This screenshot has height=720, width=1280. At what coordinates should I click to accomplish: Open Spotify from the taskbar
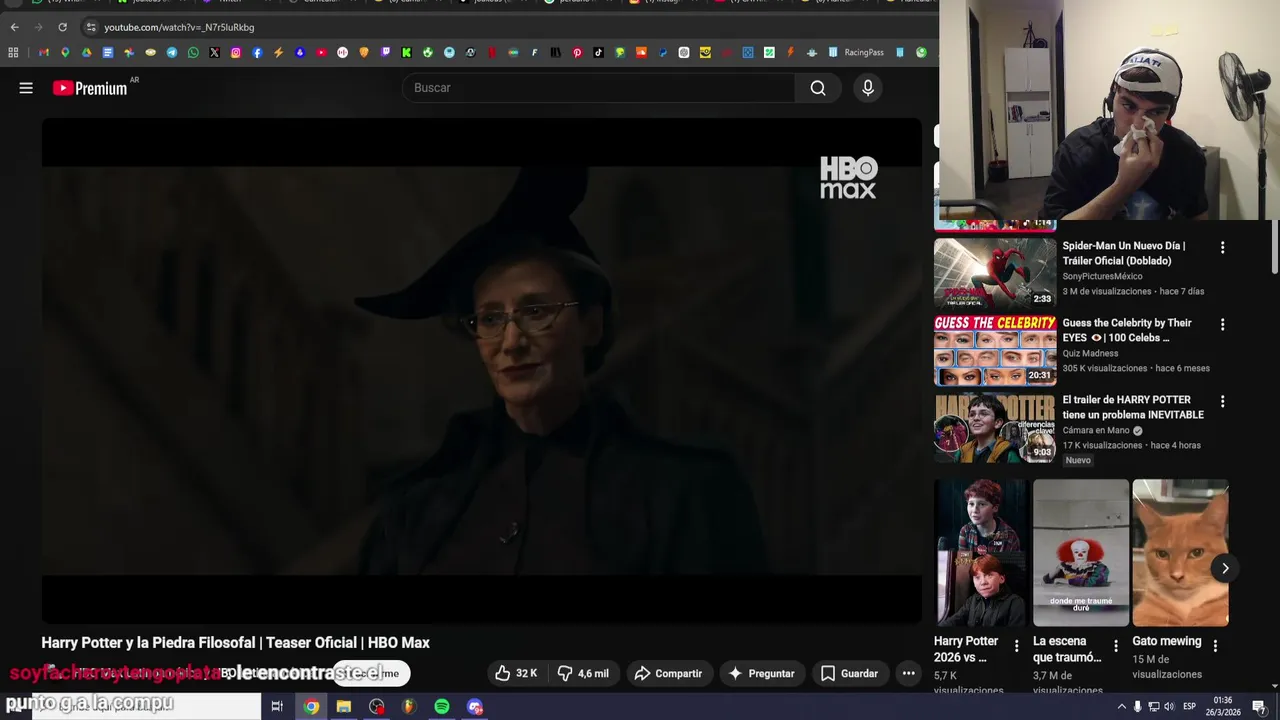442,707
